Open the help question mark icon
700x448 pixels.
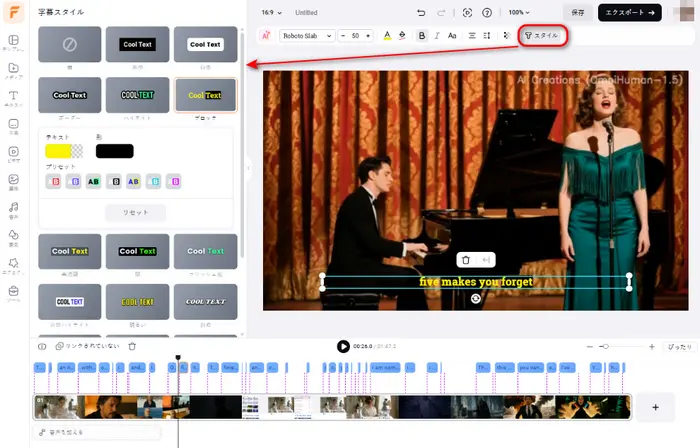485,13
